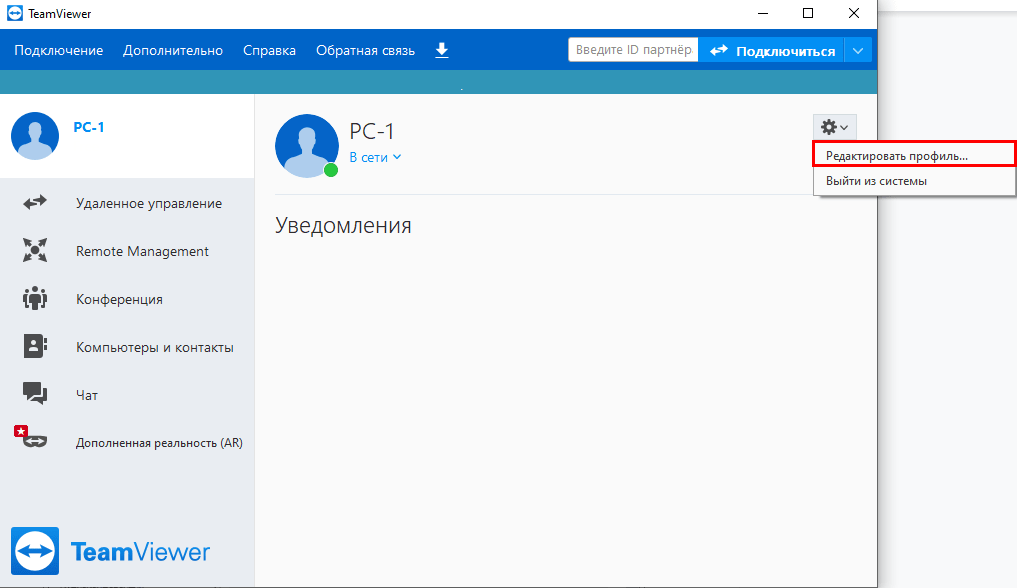
Task: Focus the partner ID input field
Action: (633, 50)
